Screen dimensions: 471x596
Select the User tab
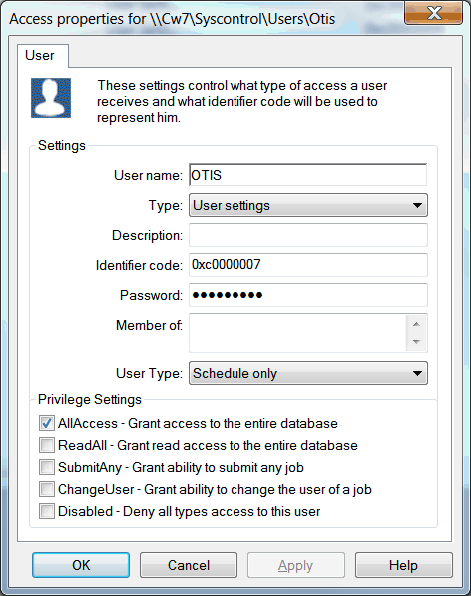pos(40,55)
